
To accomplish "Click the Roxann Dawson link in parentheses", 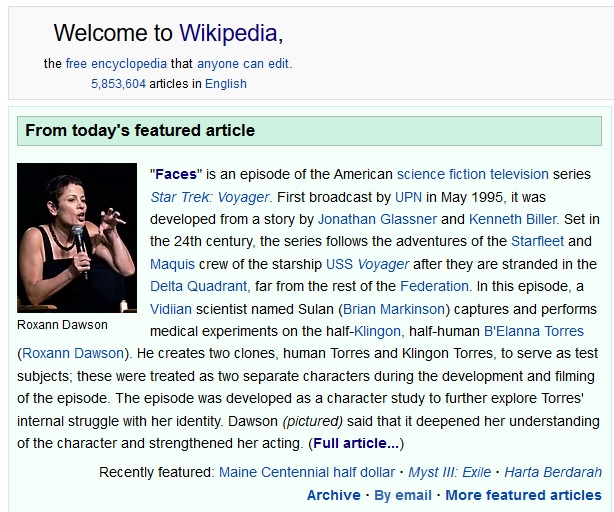I will (x=73, y=353).
